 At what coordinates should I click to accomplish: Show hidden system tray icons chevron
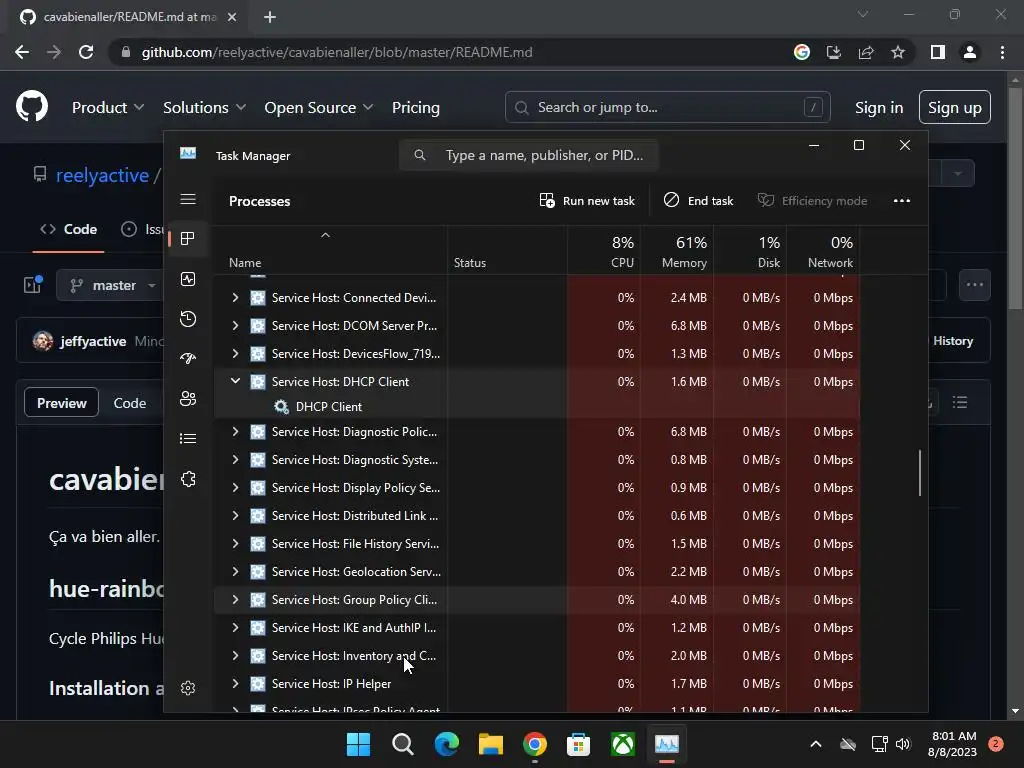(816, 744)
